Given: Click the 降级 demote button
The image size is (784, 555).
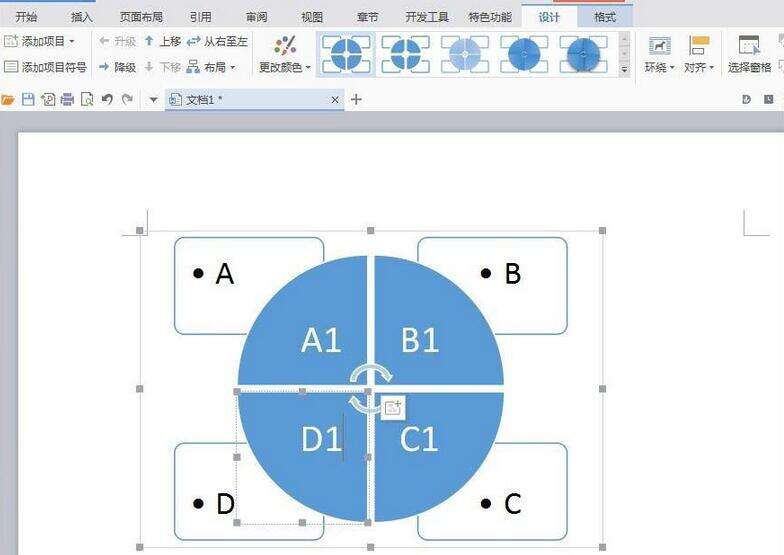Looking at the screenshot, I should pyautogui.click(x=118, y=66).
